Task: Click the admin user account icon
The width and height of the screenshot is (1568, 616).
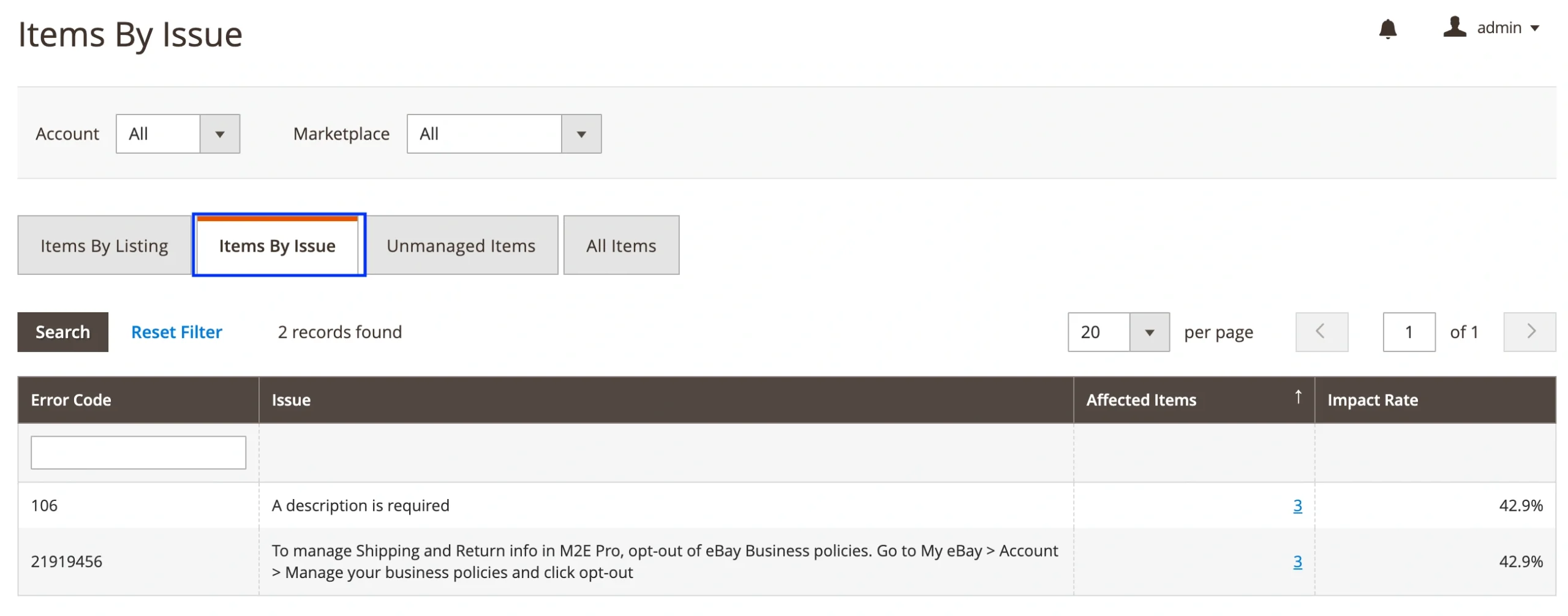Action: click(x=1453, y=28)
